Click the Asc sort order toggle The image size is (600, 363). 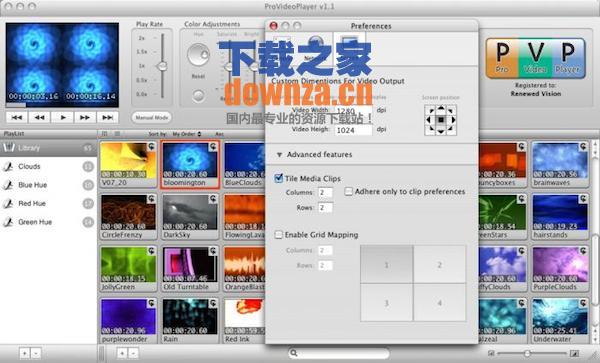[x=219, y=134]
